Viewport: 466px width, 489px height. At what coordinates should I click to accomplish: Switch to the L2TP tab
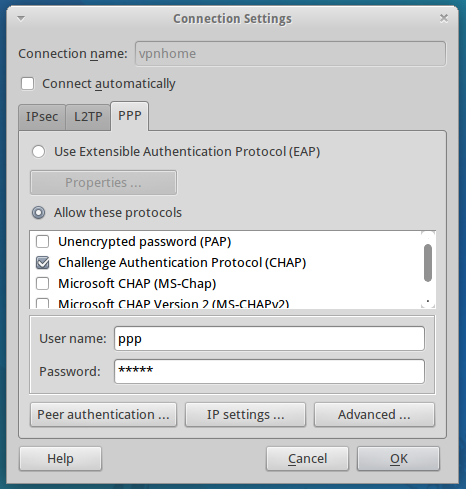click(x=88, y=117)
